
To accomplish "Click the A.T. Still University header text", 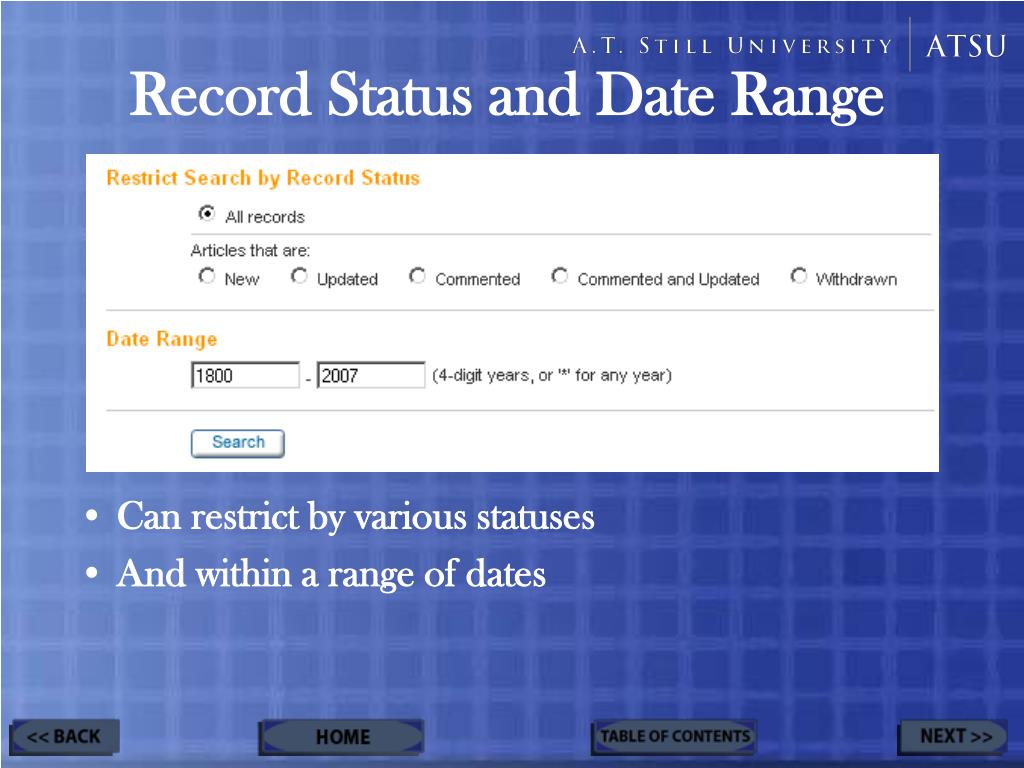I will coord(732,46).
